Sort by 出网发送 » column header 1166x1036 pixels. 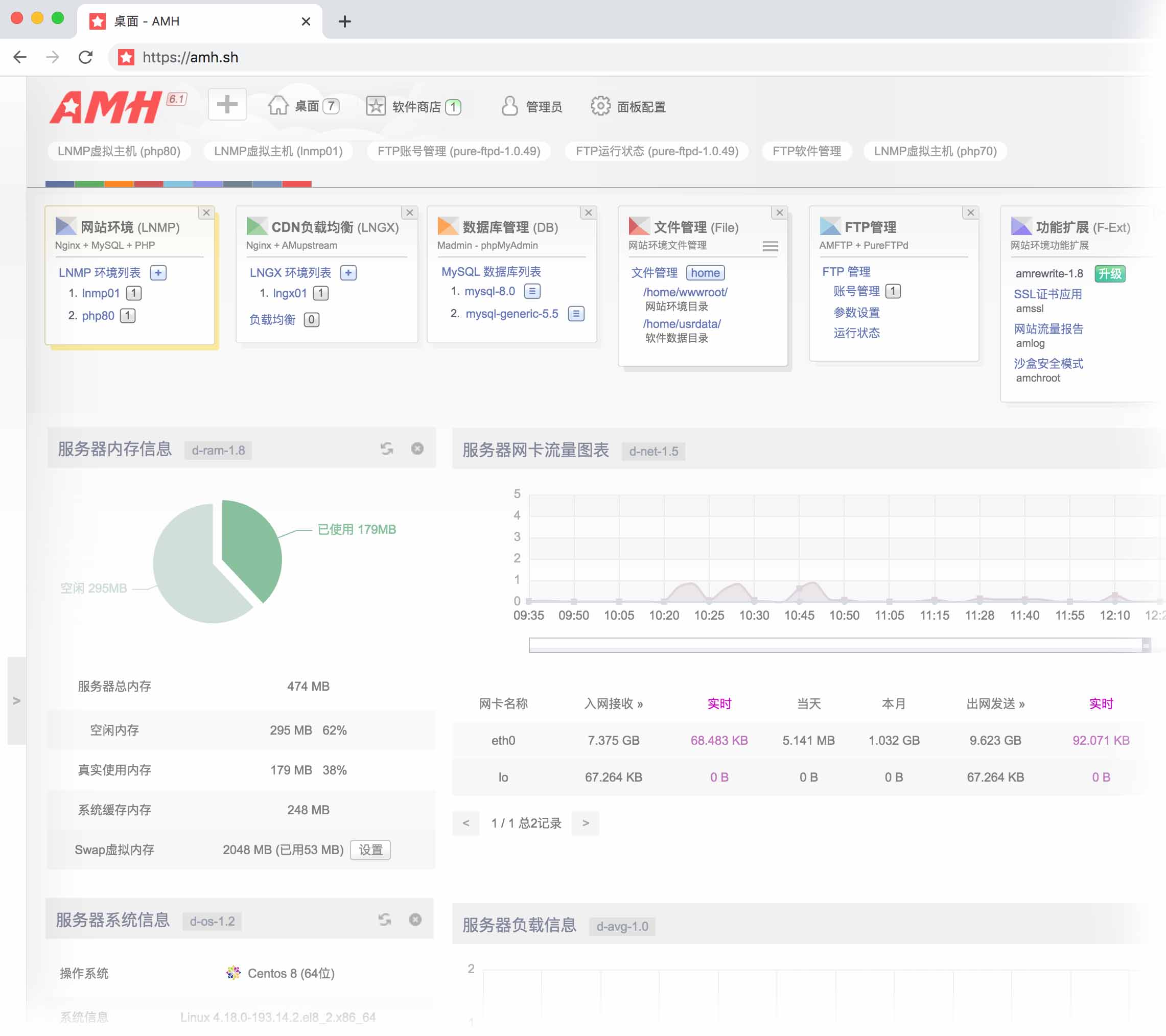(x=995, y=703)
